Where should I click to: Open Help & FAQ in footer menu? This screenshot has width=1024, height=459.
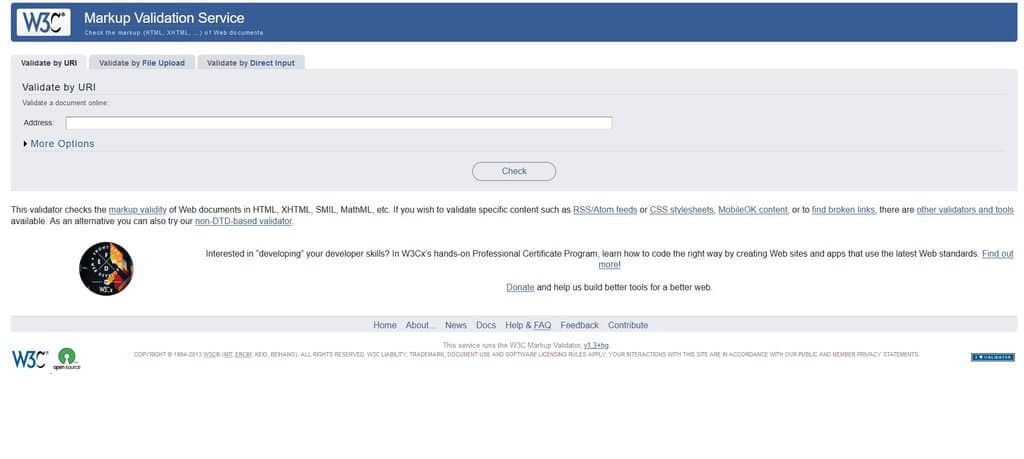point(528,325)
